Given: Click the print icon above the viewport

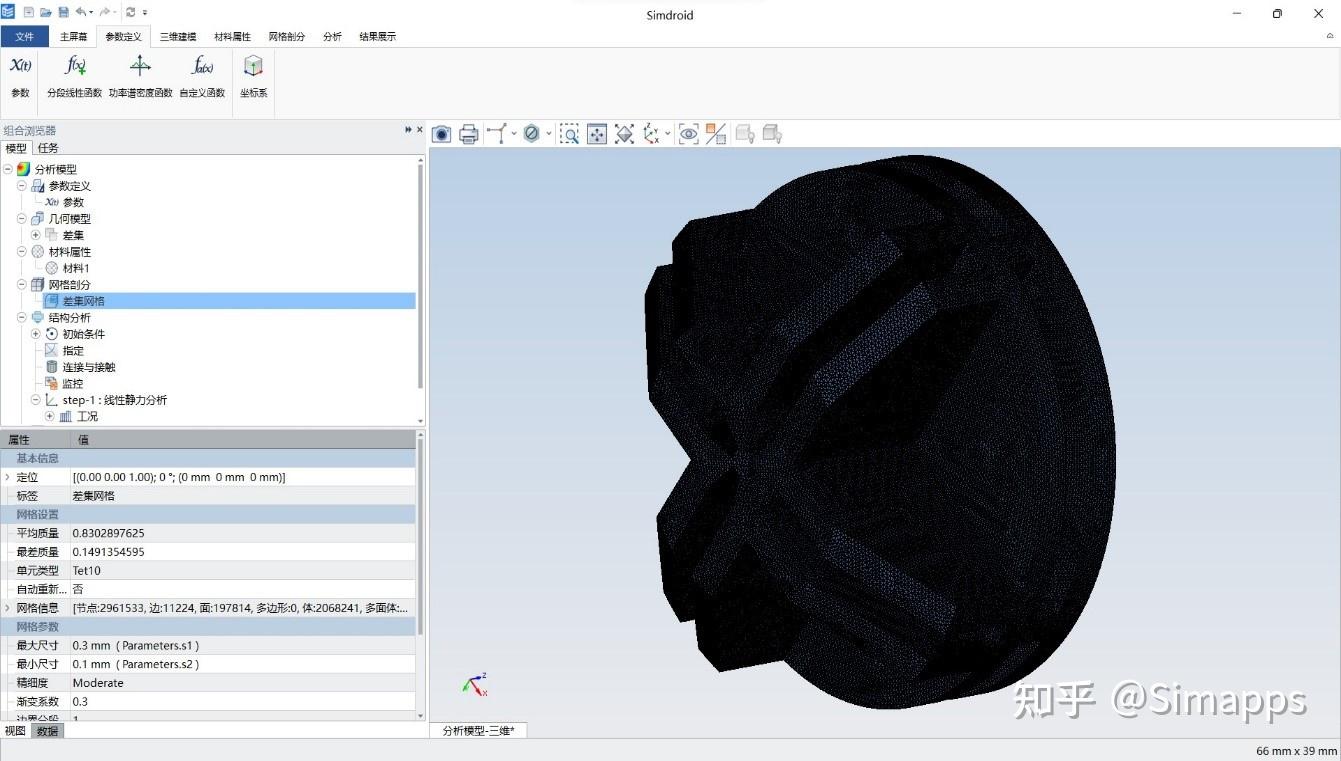Looking at the screenshot, I should click(469, 133).
